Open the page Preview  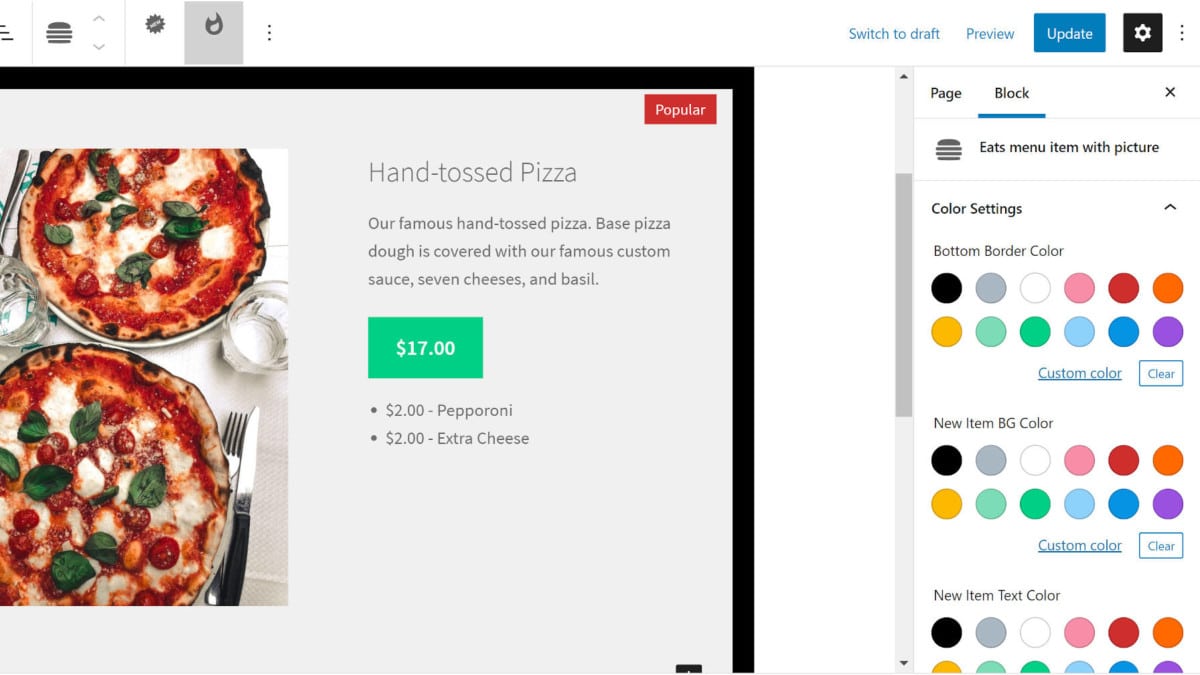(x=990, y=34)
